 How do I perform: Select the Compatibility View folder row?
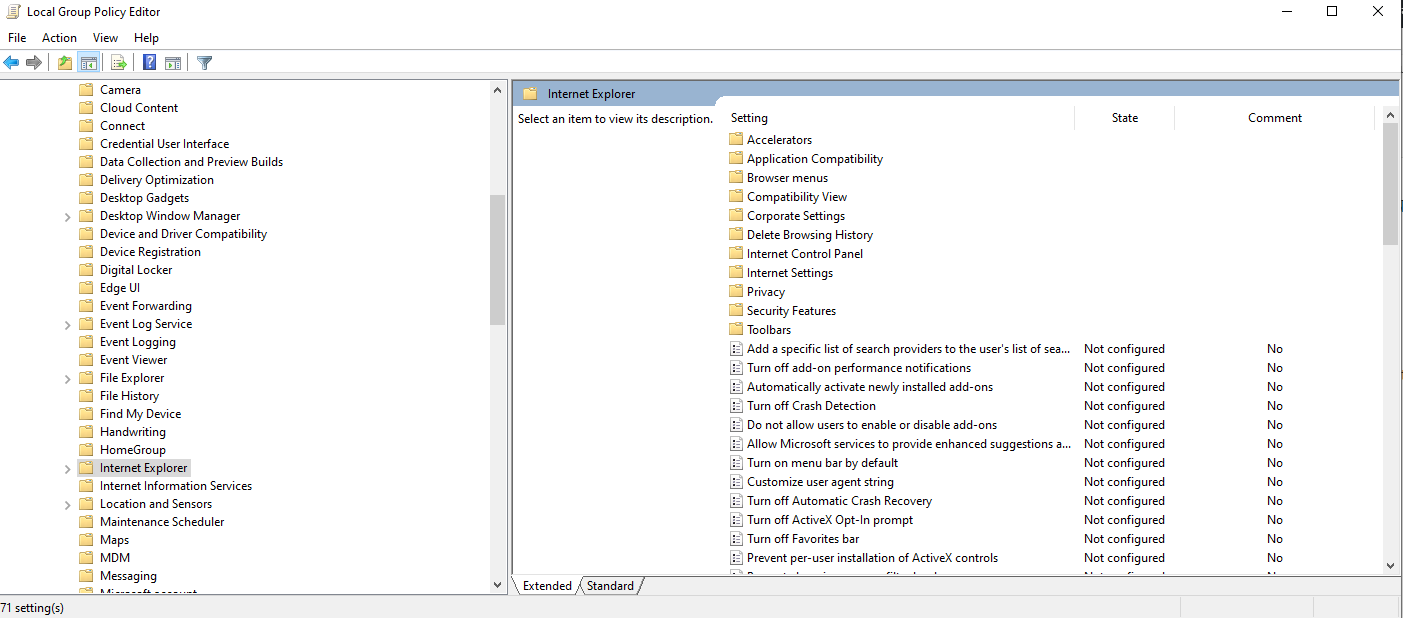797,197
